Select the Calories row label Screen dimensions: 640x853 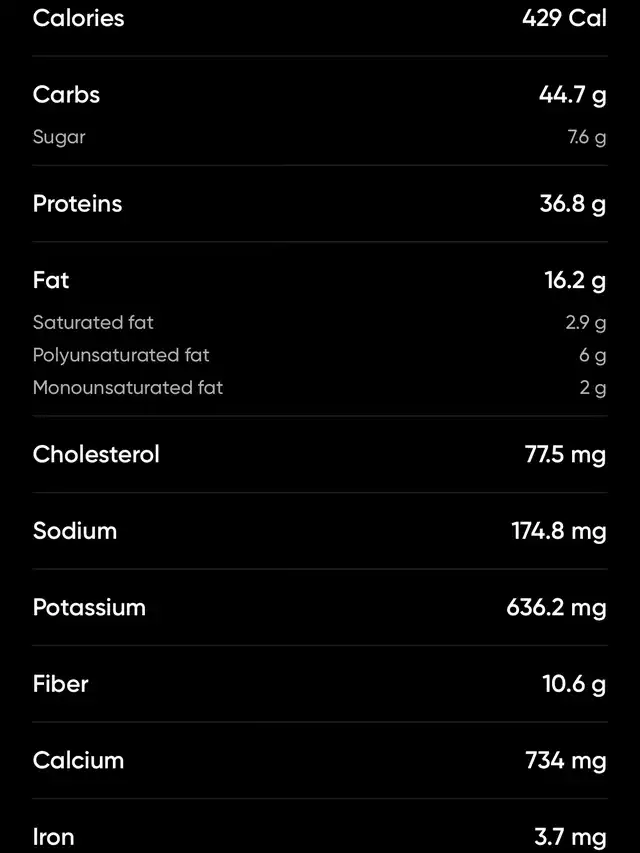(x=78, y=18)
